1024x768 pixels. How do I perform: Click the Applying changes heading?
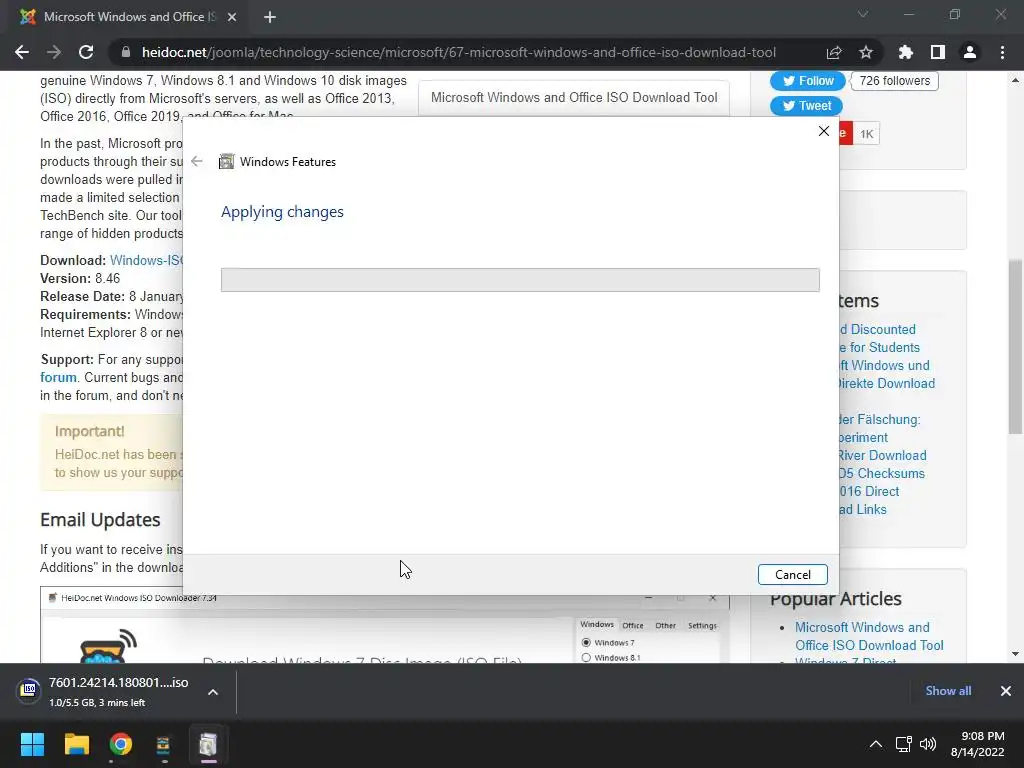[282, 212]
